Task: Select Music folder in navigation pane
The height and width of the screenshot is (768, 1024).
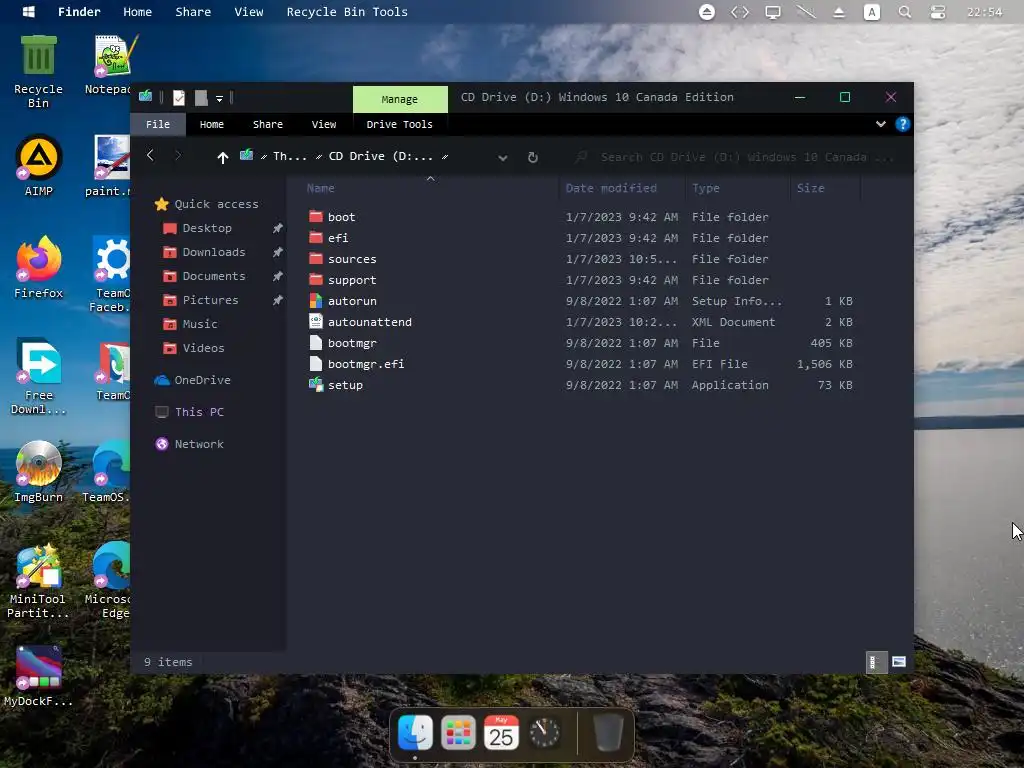Action: tap(190, 324)
